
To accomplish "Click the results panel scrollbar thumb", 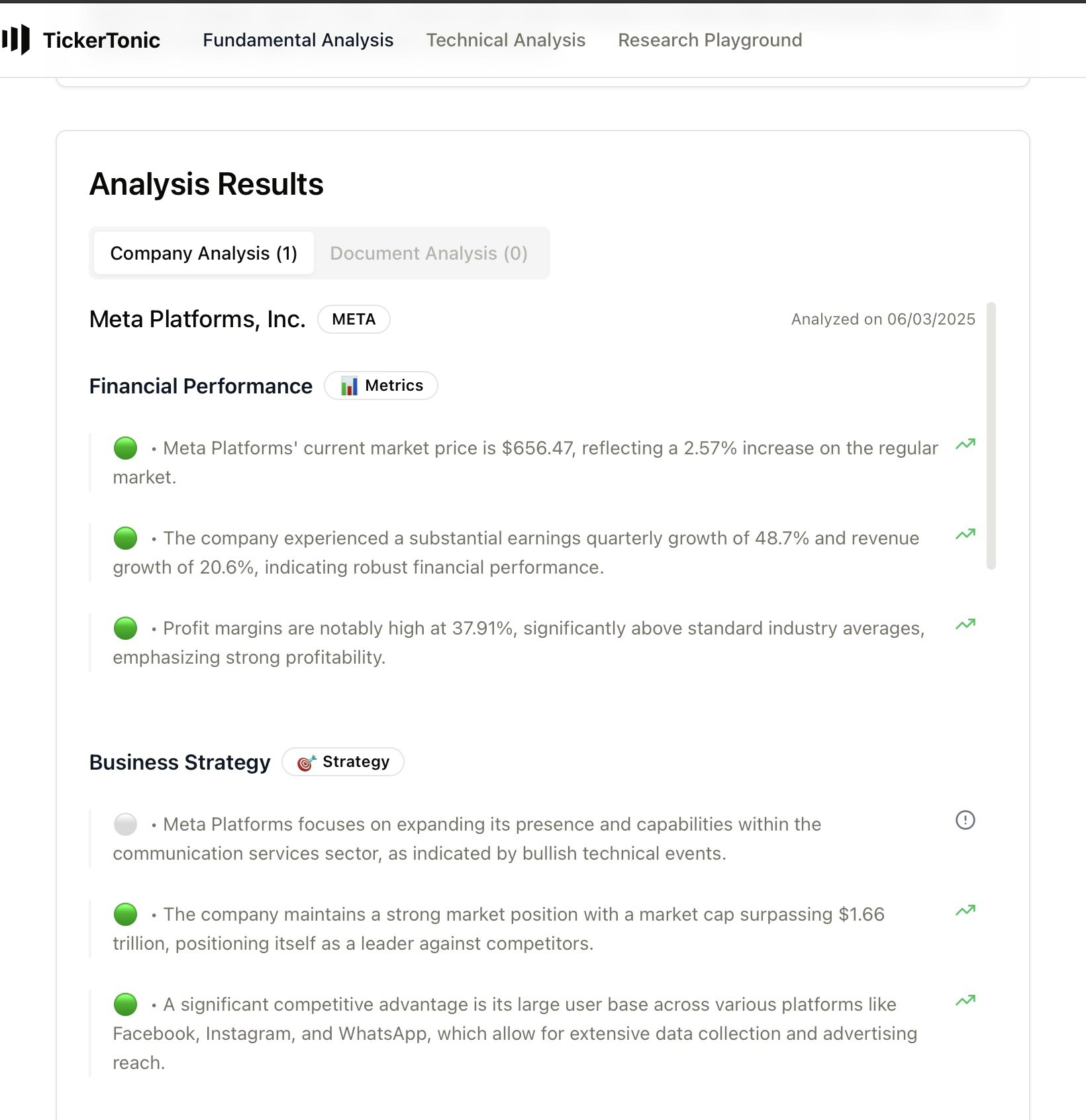I will coord(991,436).
